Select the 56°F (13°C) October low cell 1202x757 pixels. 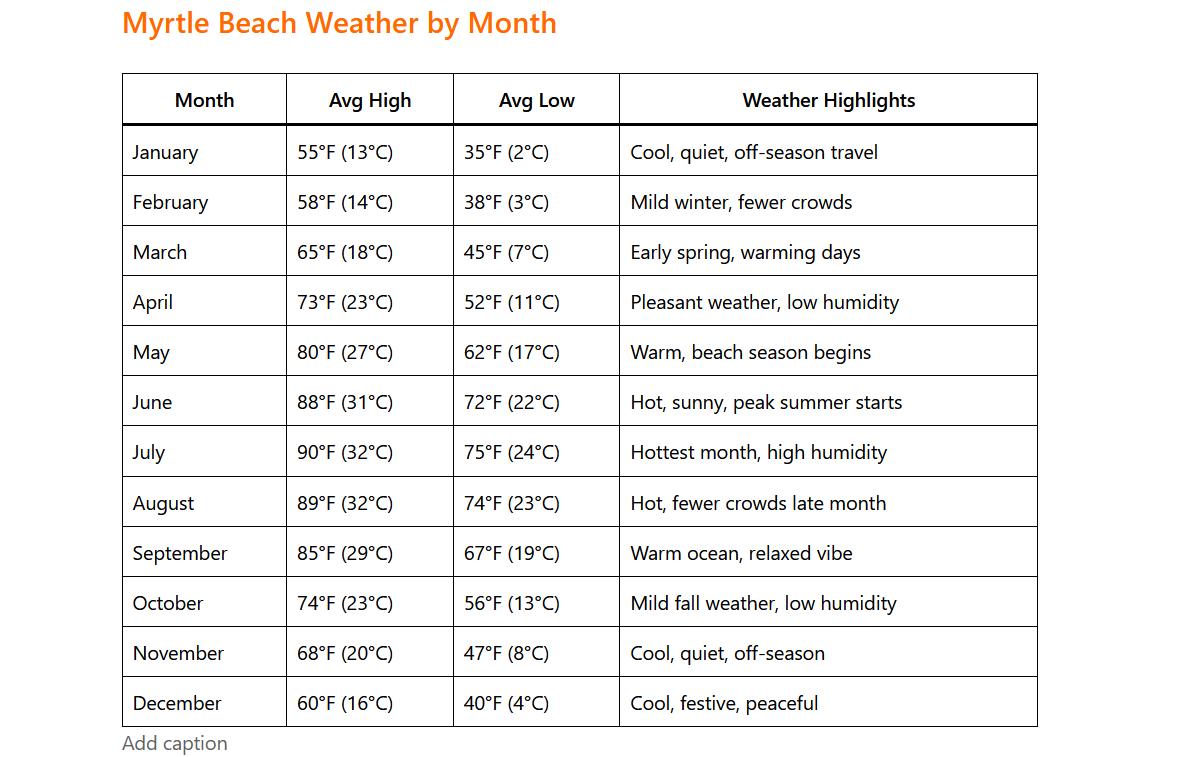point(512,603)
